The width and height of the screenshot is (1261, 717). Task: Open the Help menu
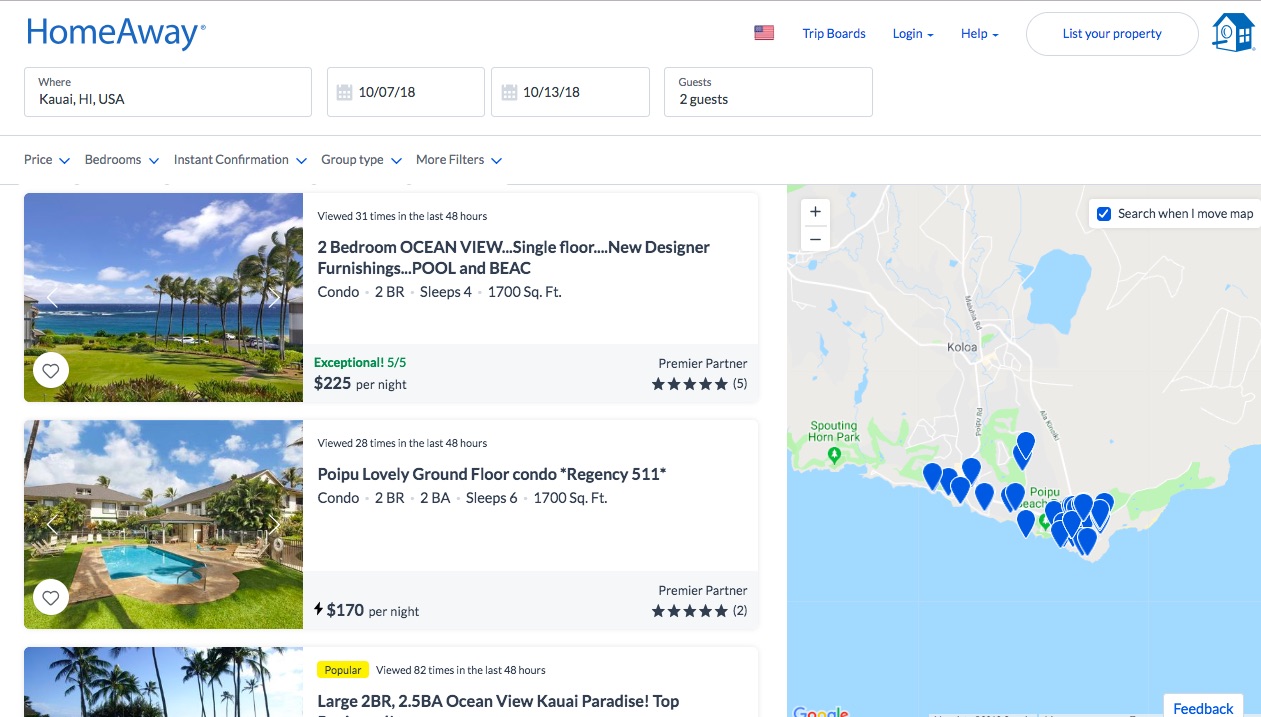point(980,34)
